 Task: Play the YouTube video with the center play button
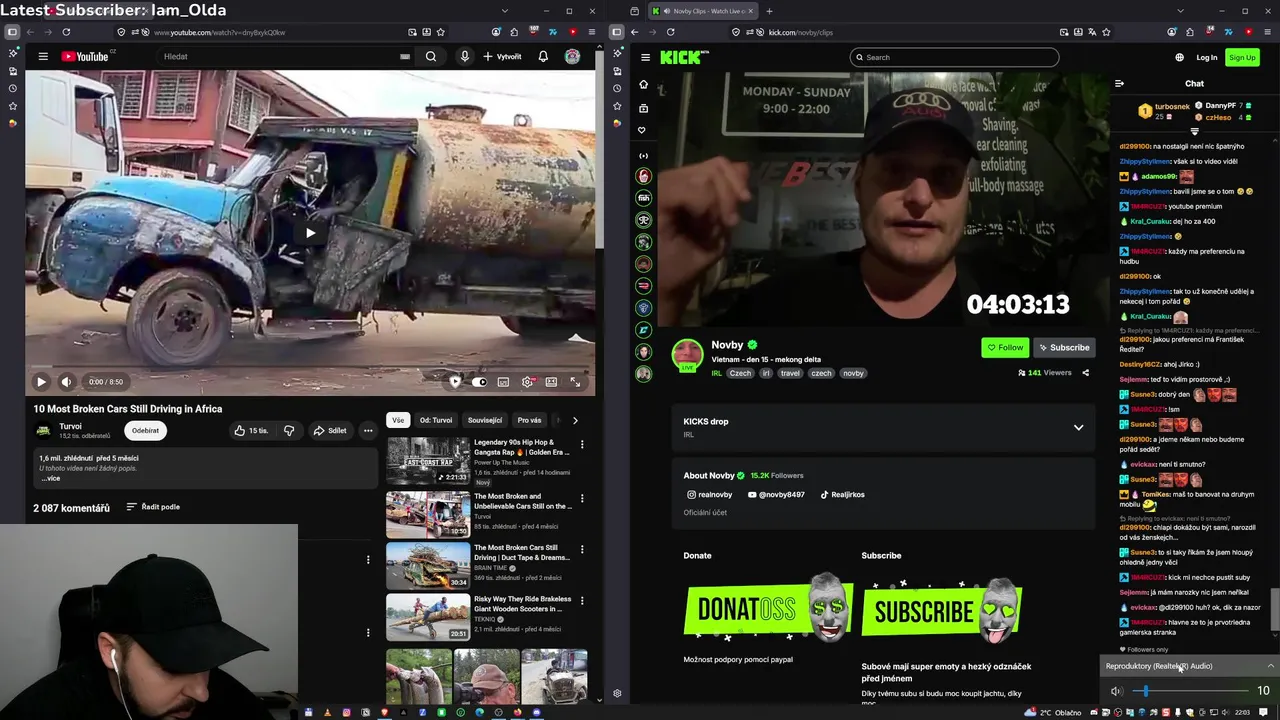pyautogui.click(x=310, y=233)
